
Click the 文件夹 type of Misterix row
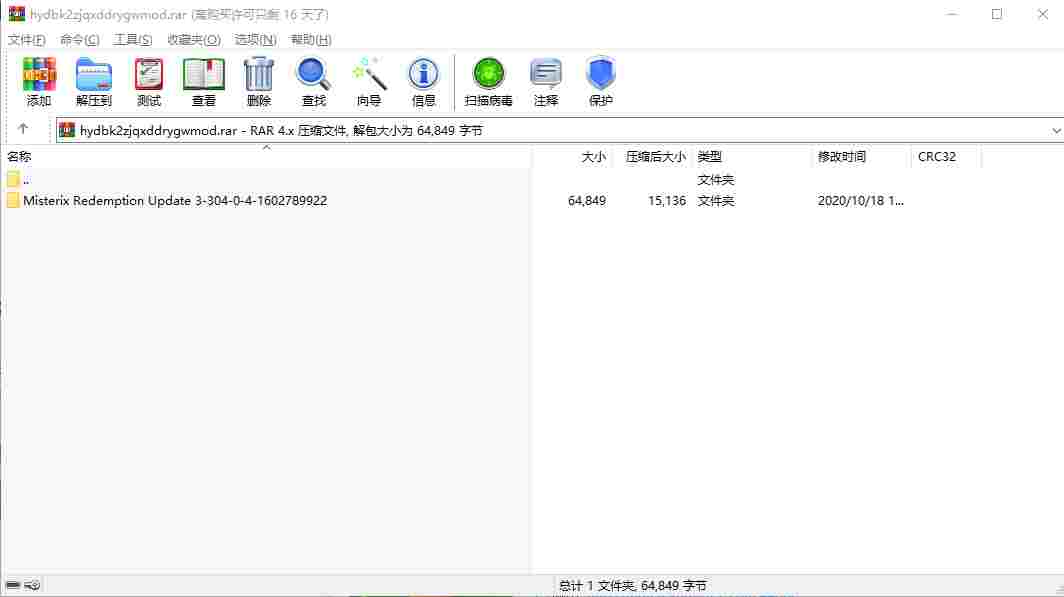(x=716, y=200)
